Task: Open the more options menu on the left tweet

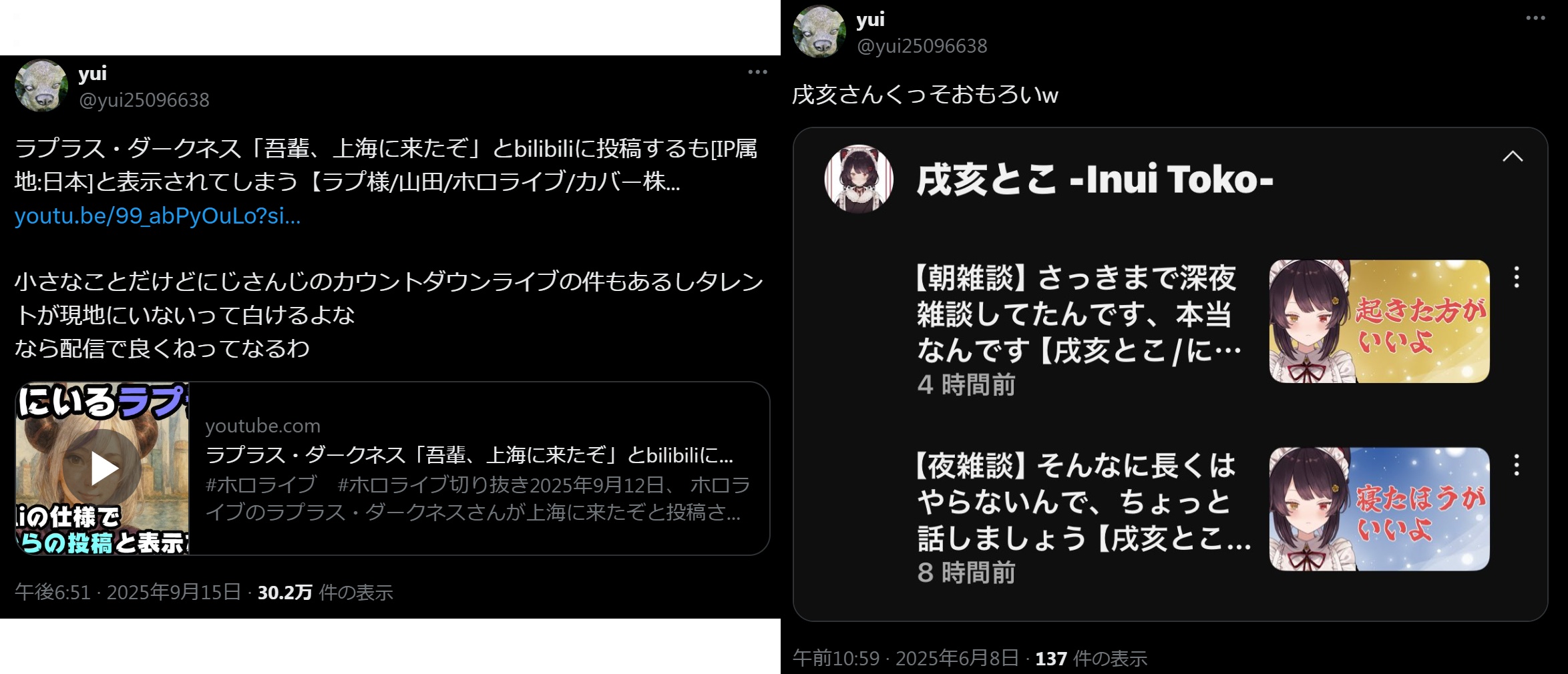Action: (x=757, y=72)
